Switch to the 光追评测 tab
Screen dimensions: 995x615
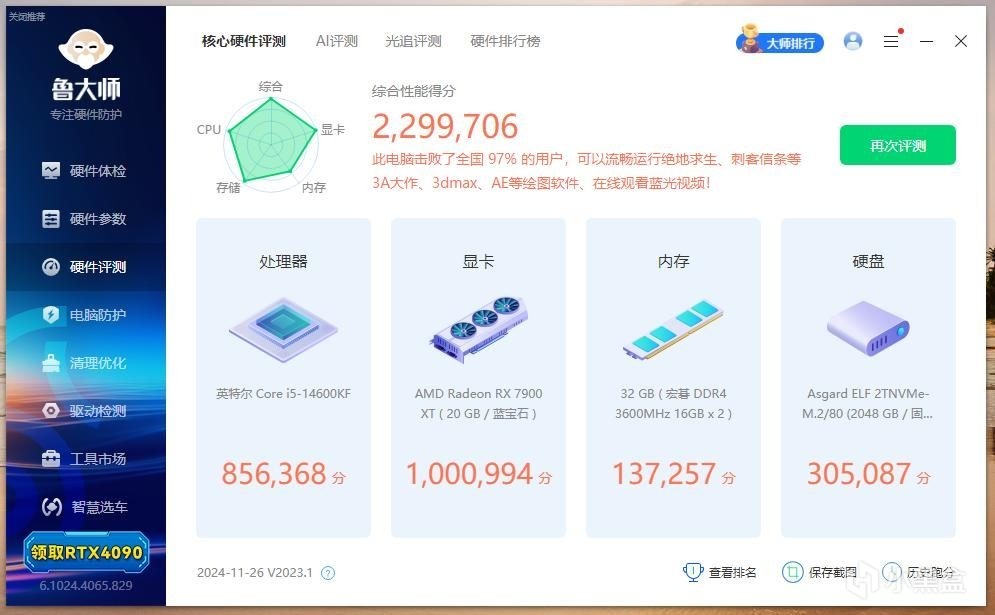pos(413,41)
